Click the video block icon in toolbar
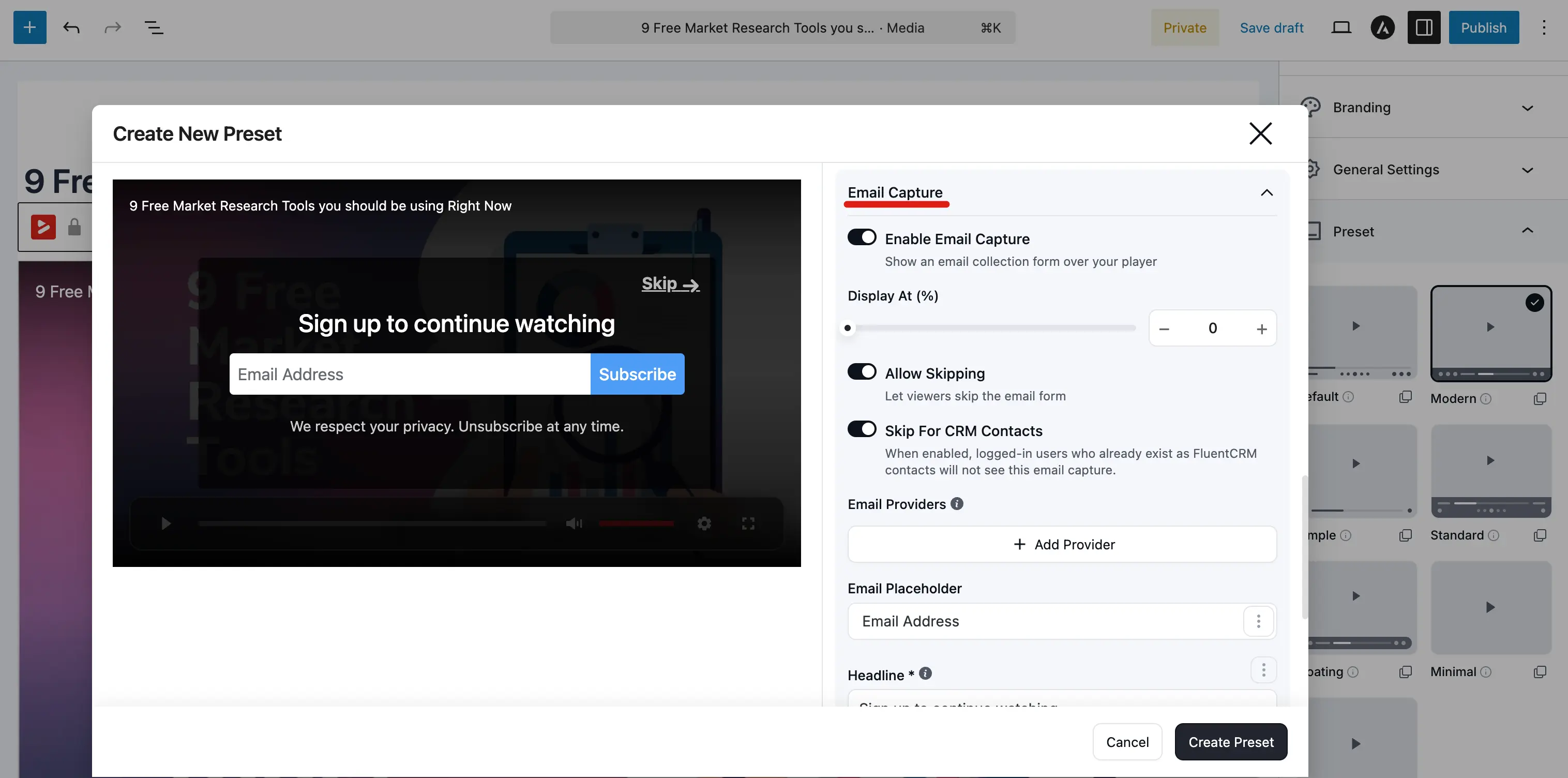Image resolution: width=1568 pixels, height=778 pixels. pyautogui.click(x=43, y=227)
